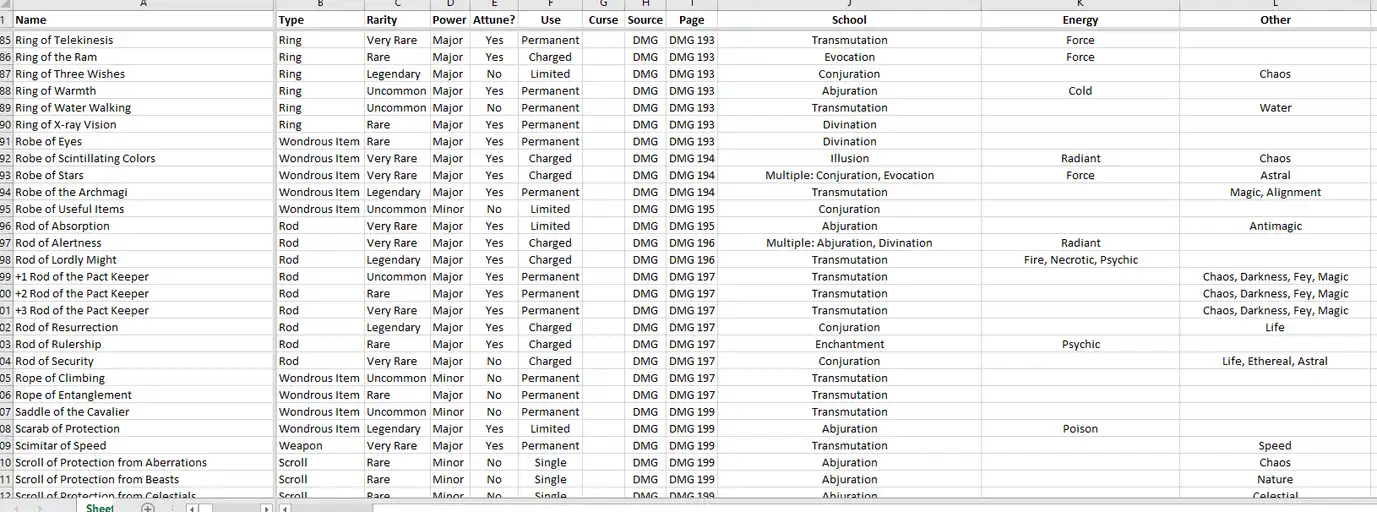Click the left pane's scroll-left arrow
1377x512 pixels.
tap(191, 508)
